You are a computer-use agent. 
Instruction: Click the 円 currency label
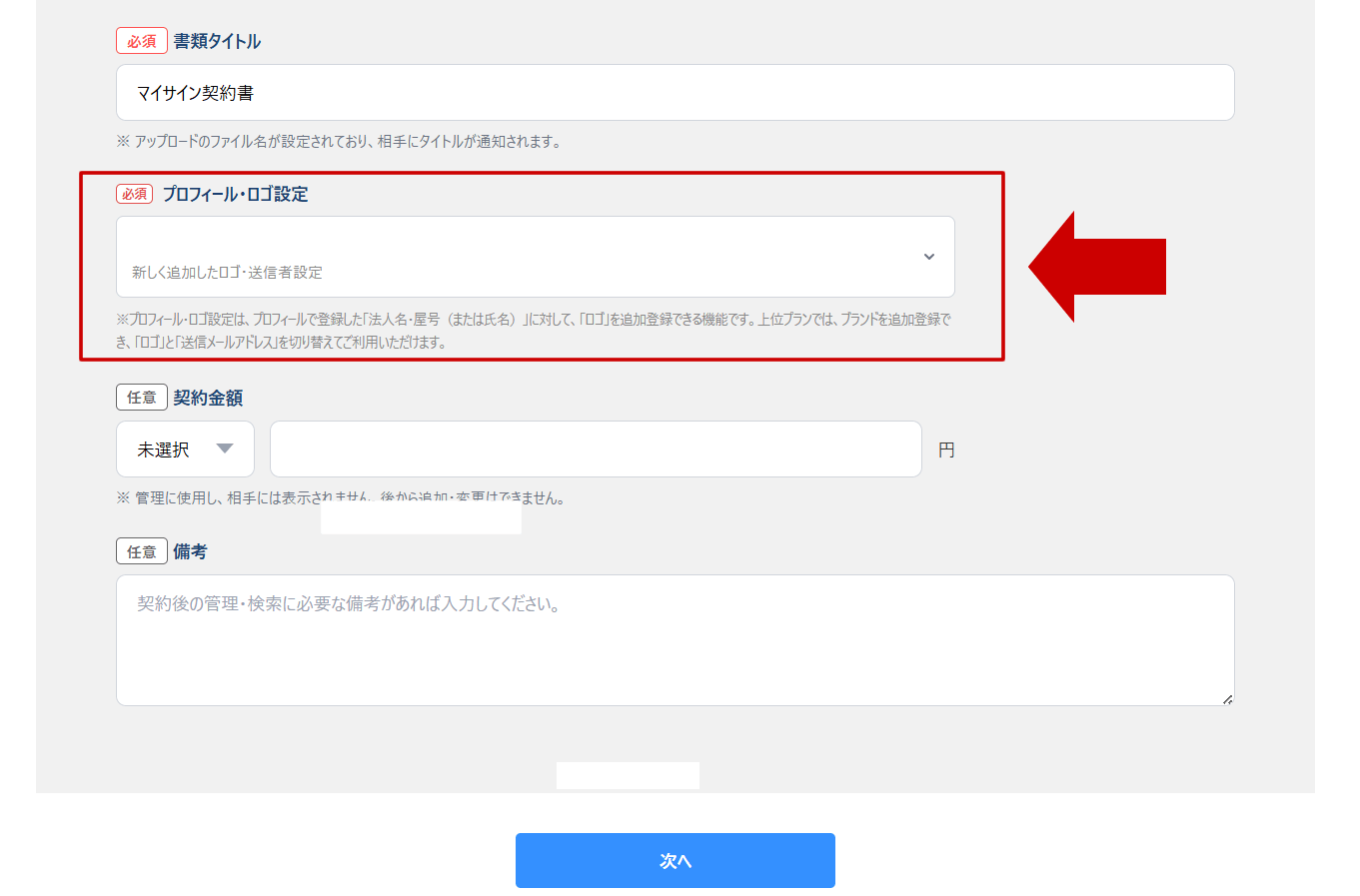pos(946,448)
